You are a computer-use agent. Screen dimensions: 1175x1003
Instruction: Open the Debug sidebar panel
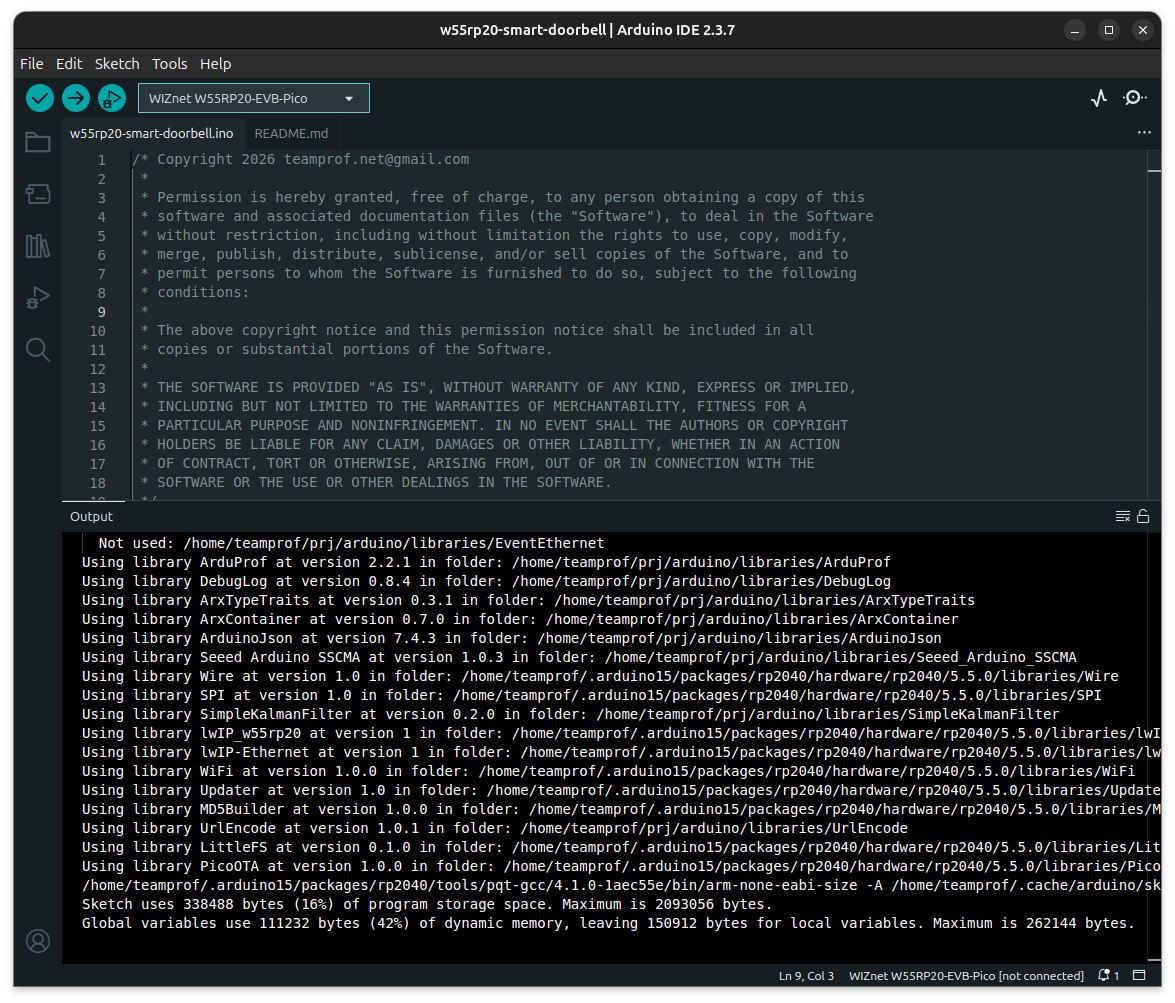[x=37, y=298]
